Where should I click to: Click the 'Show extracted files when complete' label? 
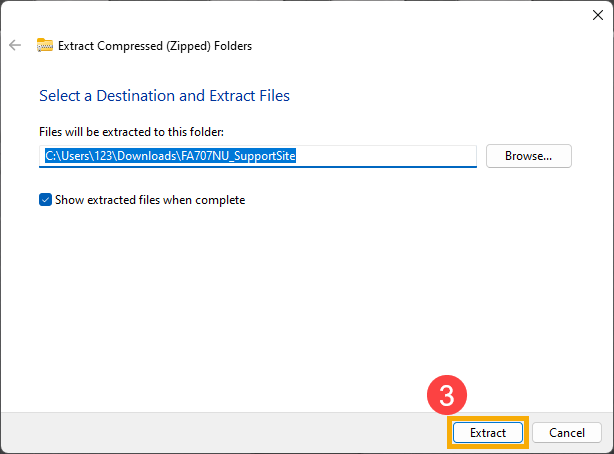[x=150, y=200]
